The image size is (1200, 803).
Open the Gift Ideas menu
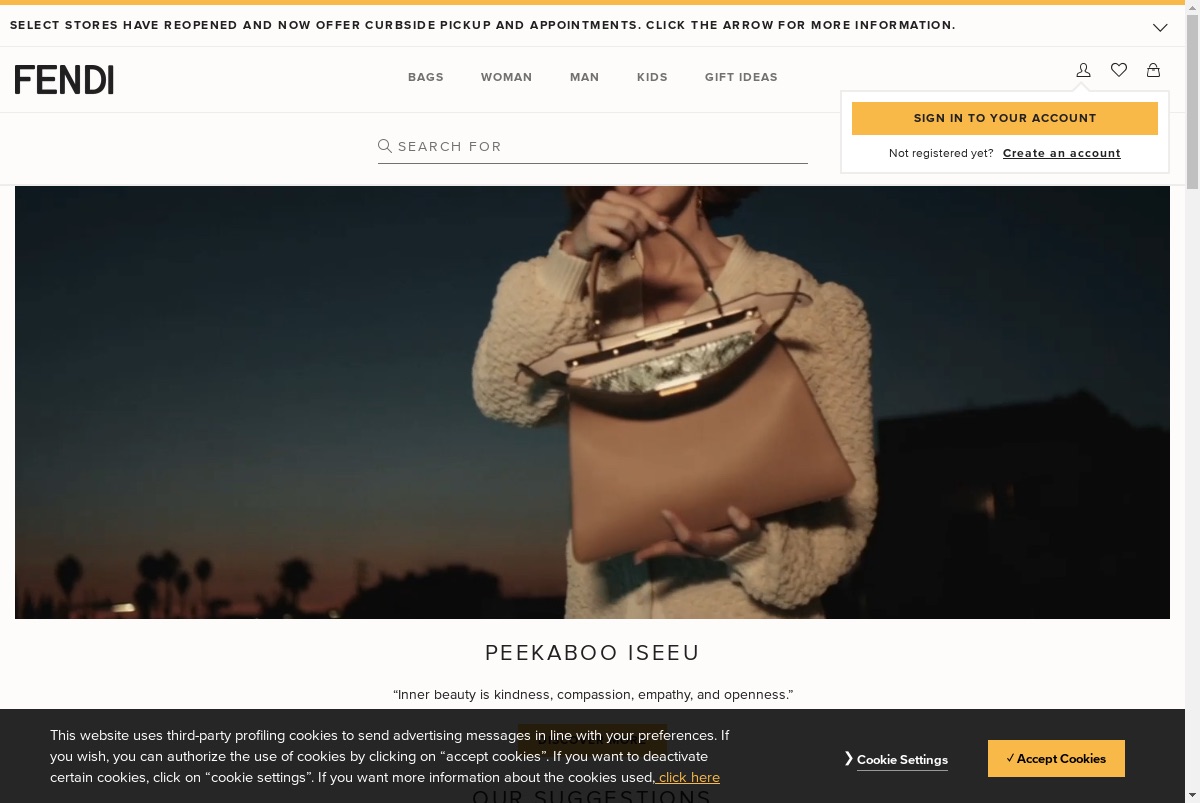[x=741, y=77]
